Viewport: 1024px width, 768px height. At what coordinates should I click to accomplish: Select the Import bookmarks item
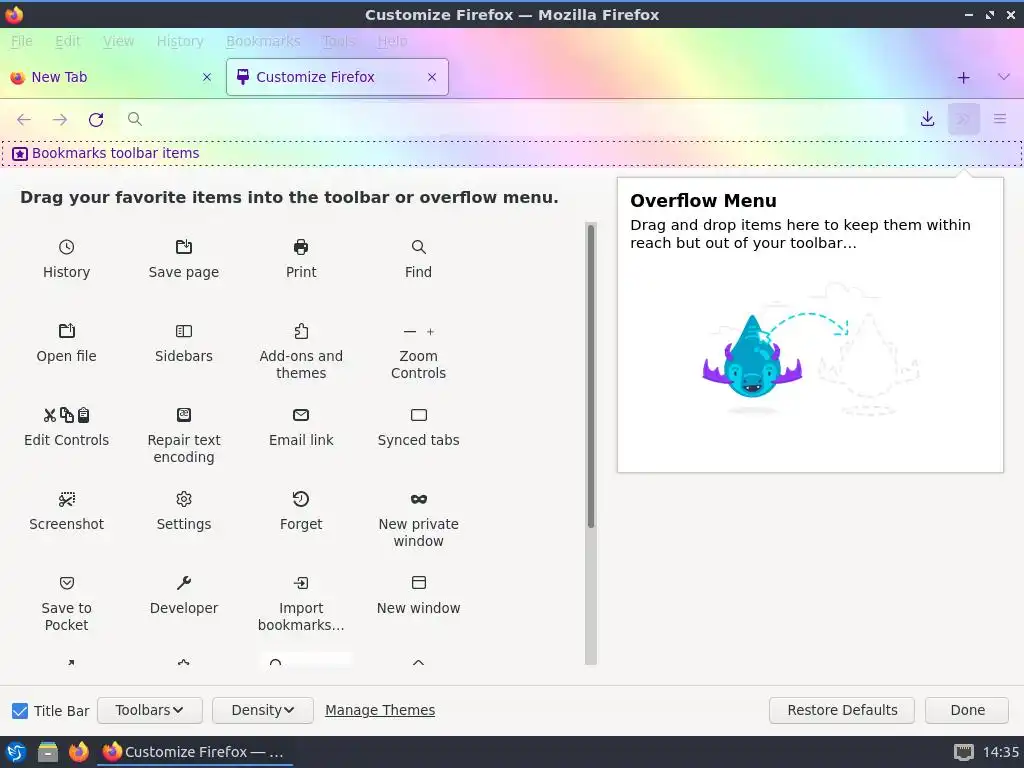[301, 603]
